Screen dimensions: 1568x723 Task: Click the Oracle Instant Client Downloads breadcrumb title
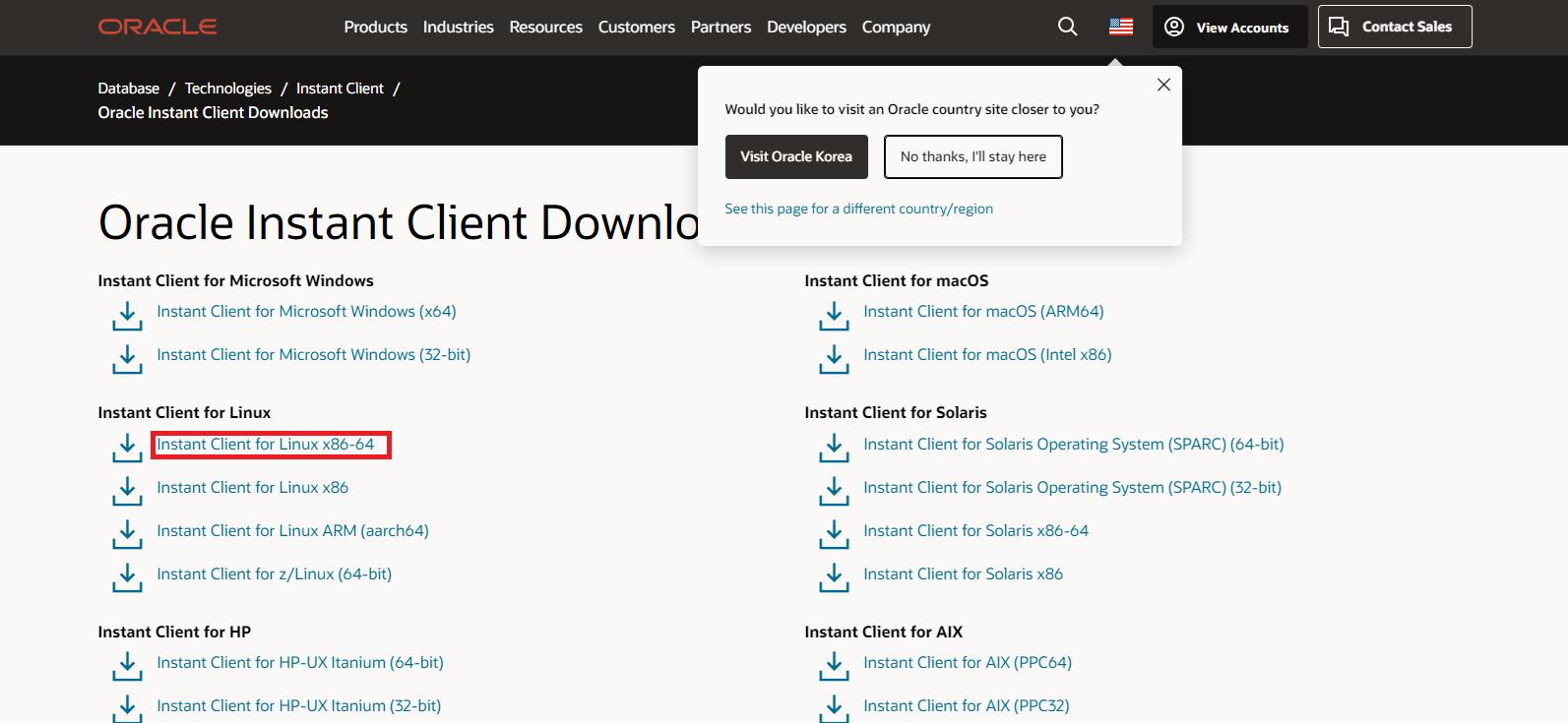pos(213,112)
